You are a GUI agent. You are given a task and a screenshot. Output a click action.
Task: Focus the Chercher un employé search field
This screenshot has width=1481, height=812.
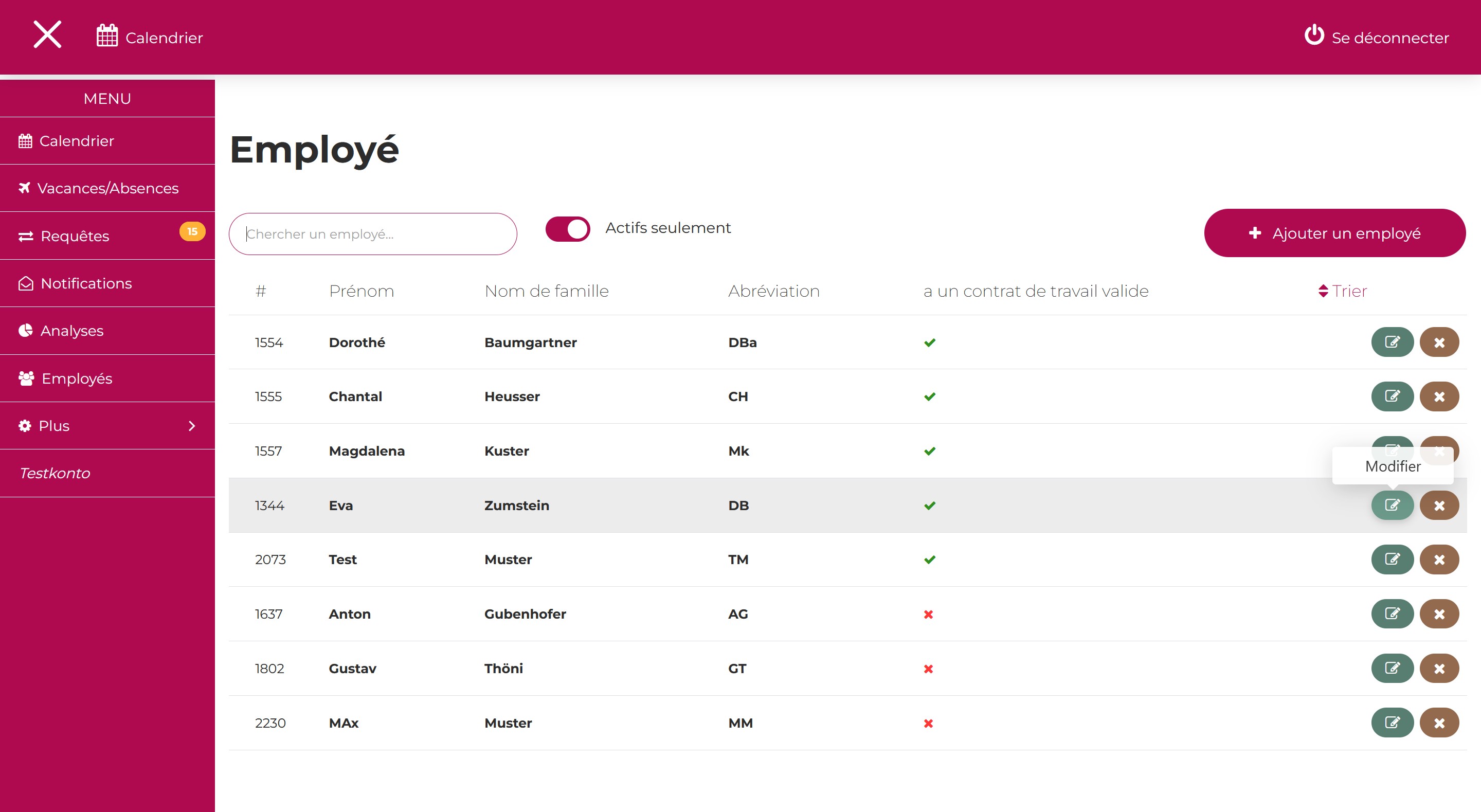click(372, 234)
